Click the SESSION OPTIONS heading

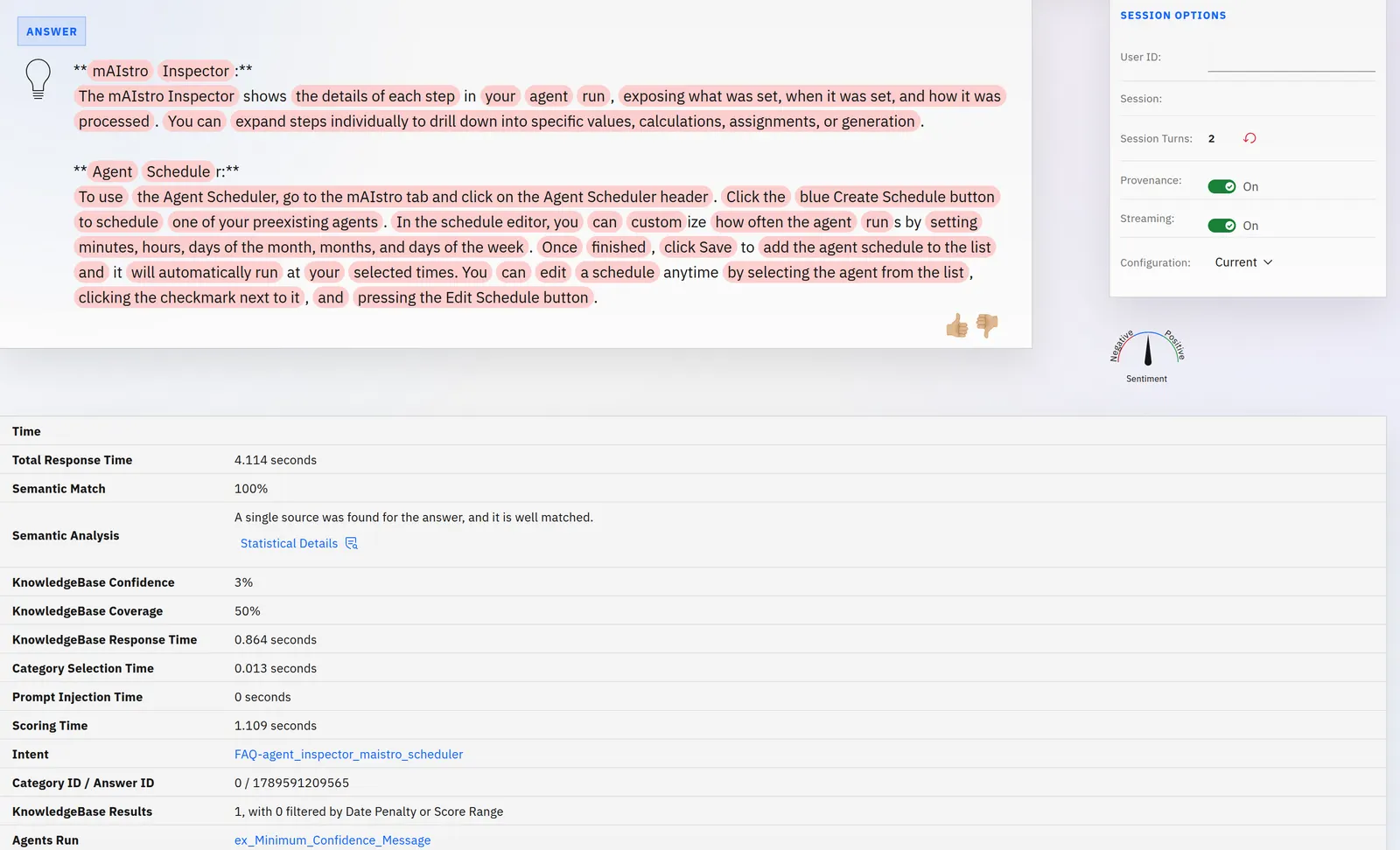pyautogui.click(x=1173, y=16)
